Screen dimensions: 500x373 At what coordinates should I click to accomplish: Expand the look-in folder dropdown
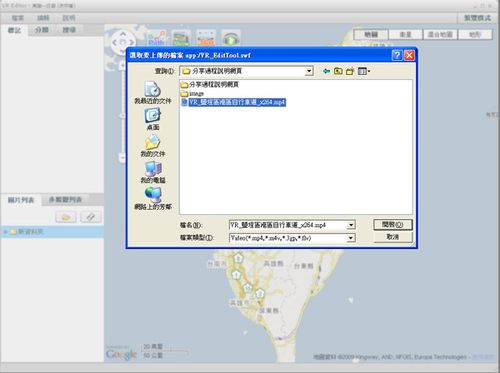click(309, 71)
